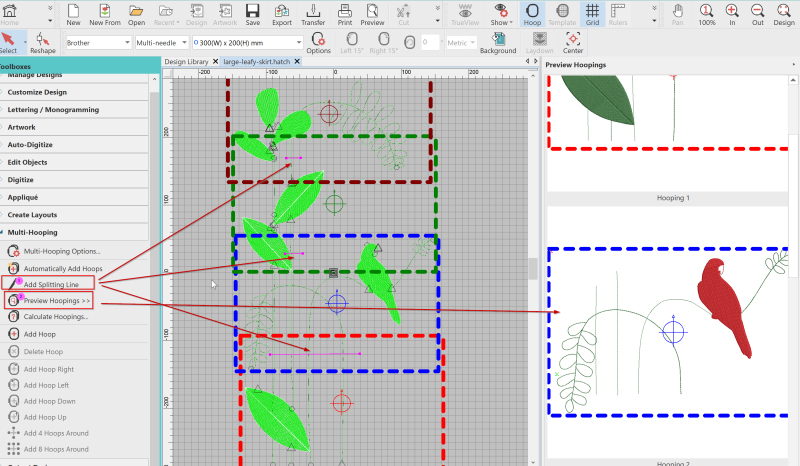Screen dimensions: 800x466
Task: Select the Hooping 2 preview thumbnail
Action: click(x=668, y=332)
